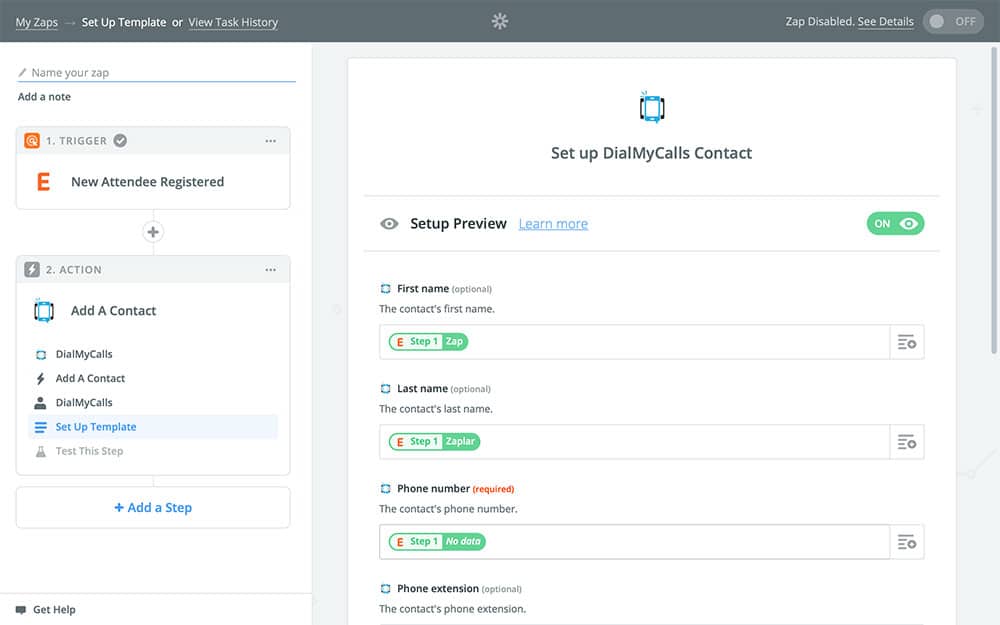Screen dimensions: 1000x625
Task: Click the Eventbrite trigger app icon
Action: click(43, 182)
